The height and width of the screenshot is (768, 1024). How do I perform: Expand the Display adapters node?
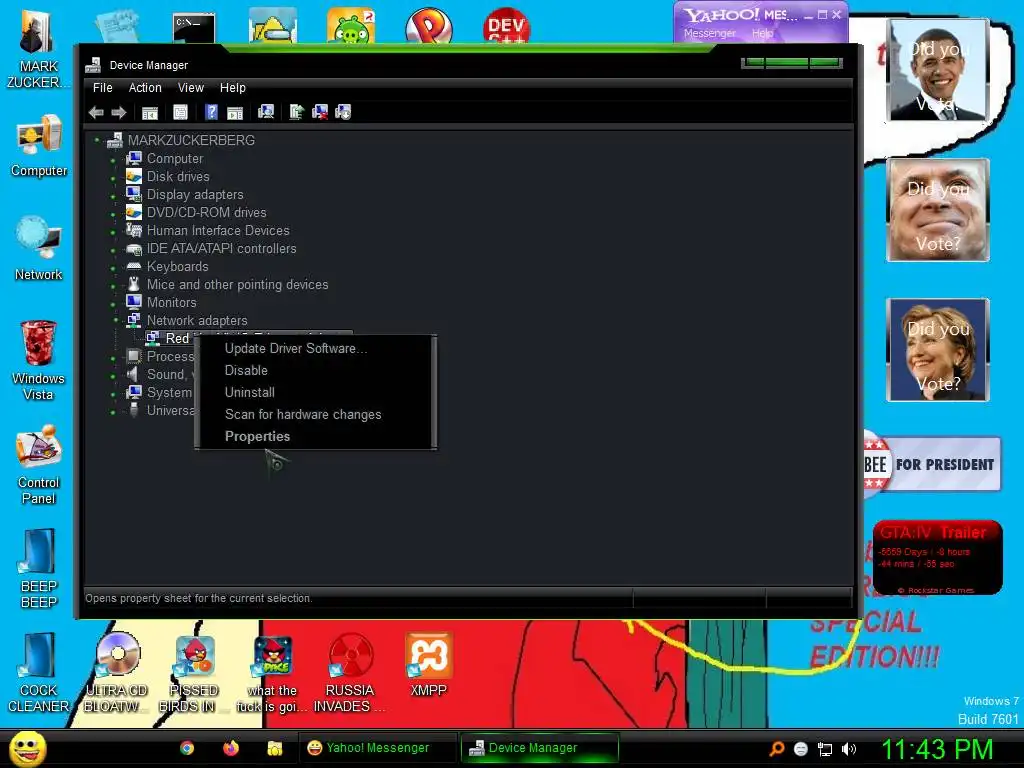113,195
